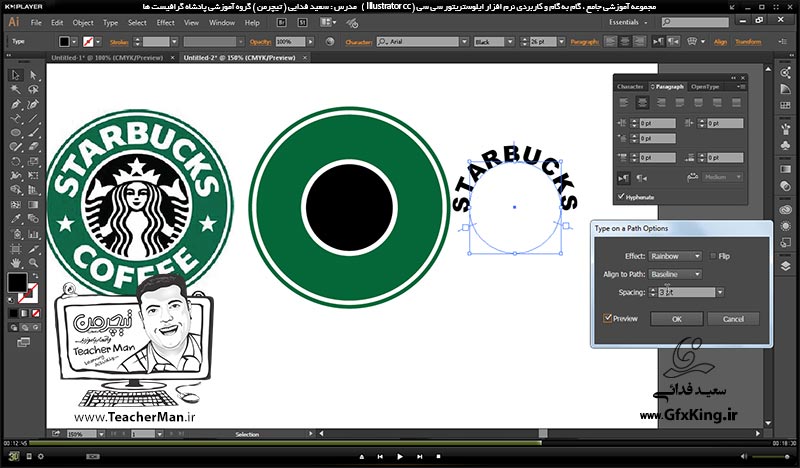Expand the Spacing value dropdown arrow
The width and height of the screenshot is (800, 468).
click(720, 292)
